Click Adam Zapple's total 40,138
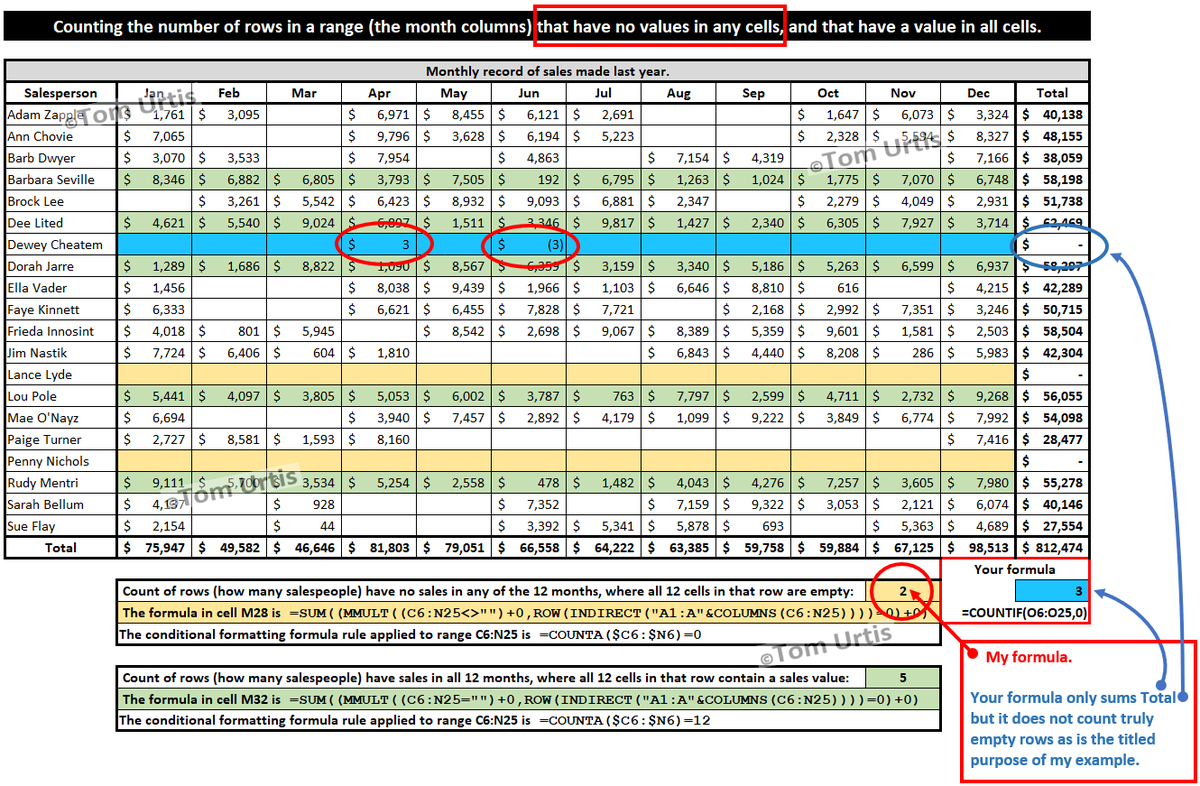This screenshot has height=786, width=1200. click(x=1053, y=115)
